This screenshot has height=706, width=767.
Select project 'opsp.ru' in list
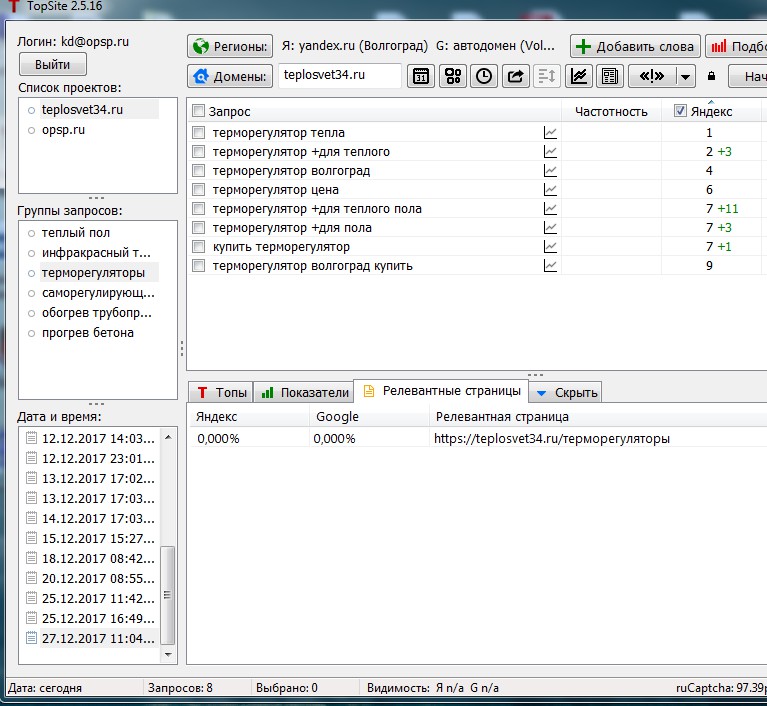click(x=63, y=130)
